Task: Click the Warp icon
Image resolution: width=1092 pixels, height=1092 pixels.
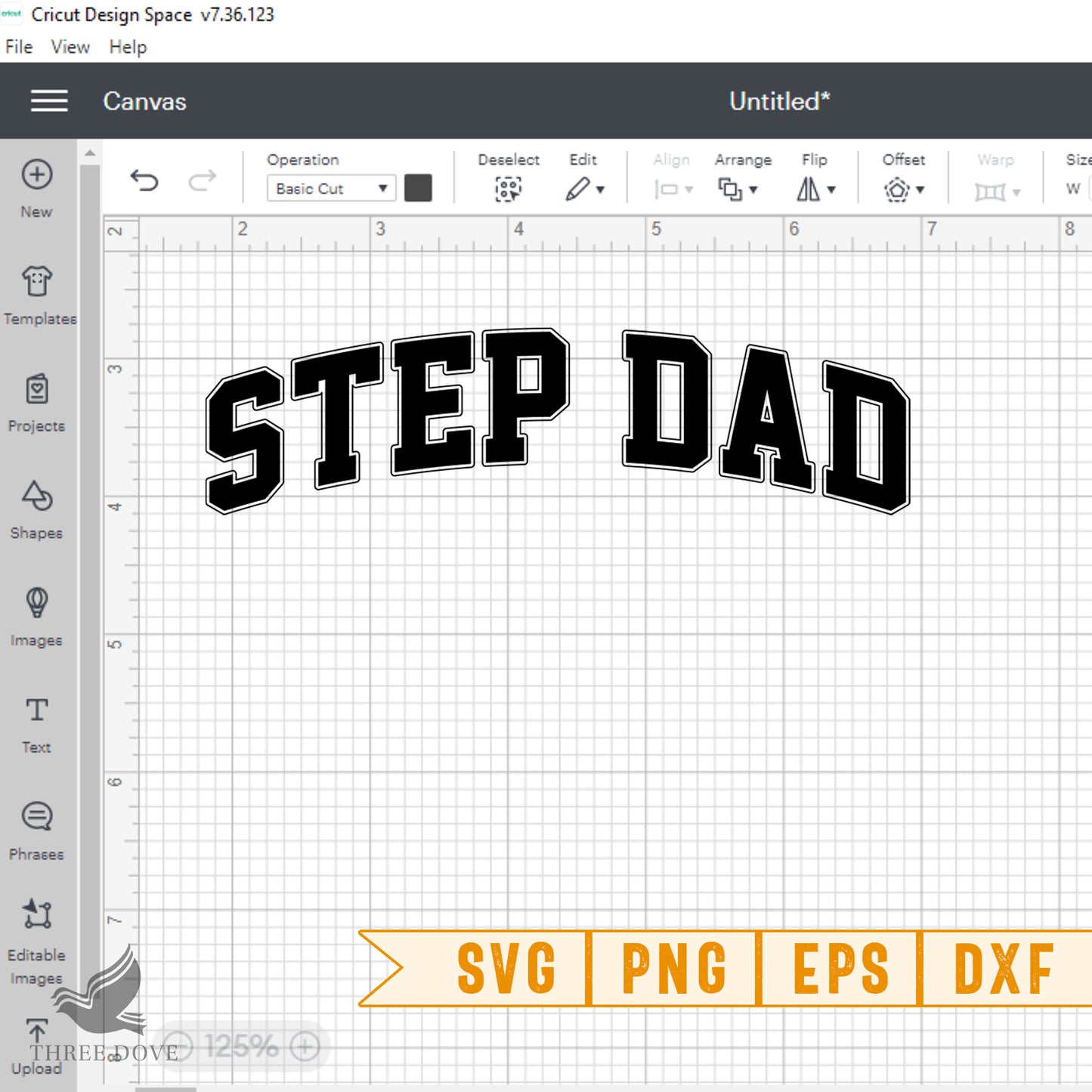Action: pos(990,192)
